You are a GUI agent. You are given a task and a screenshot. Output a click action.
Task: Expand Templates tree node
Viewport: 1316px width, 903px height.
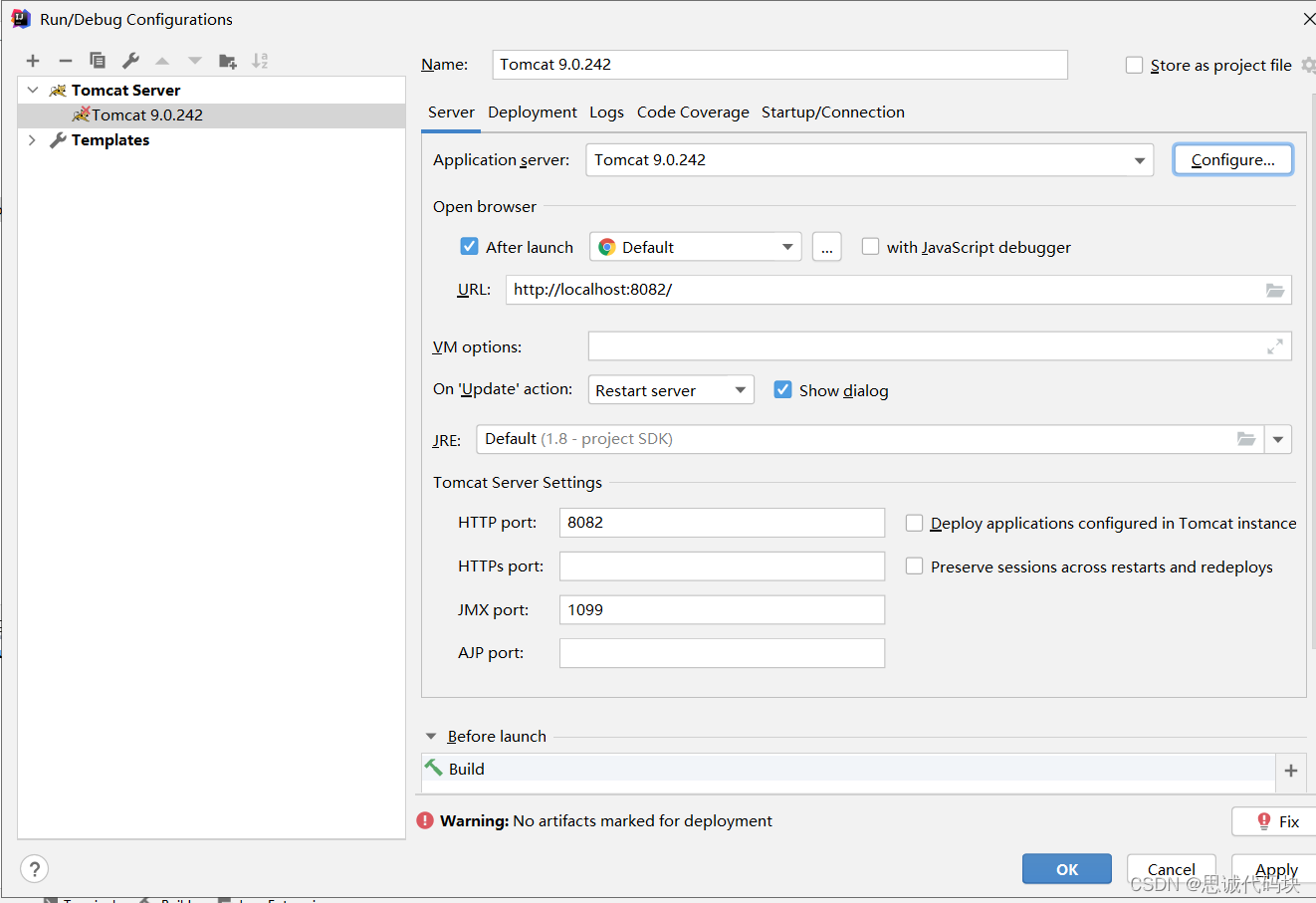32,140
